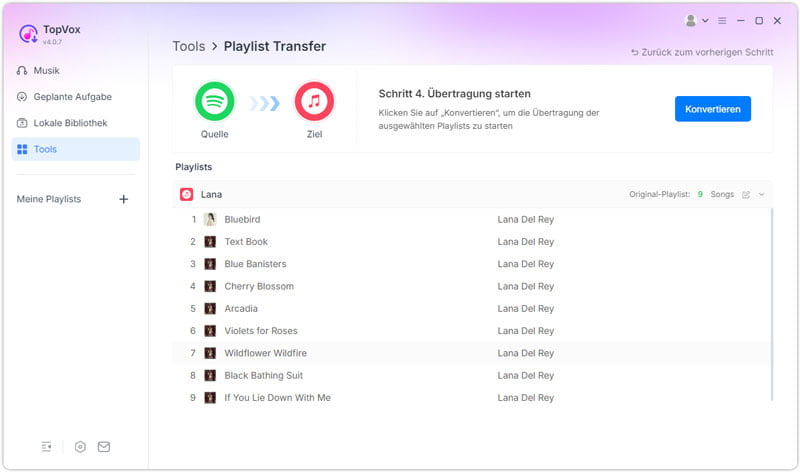Click the Musik headphones icon
Screen dimensions: 800x472
tap(22, 70)
